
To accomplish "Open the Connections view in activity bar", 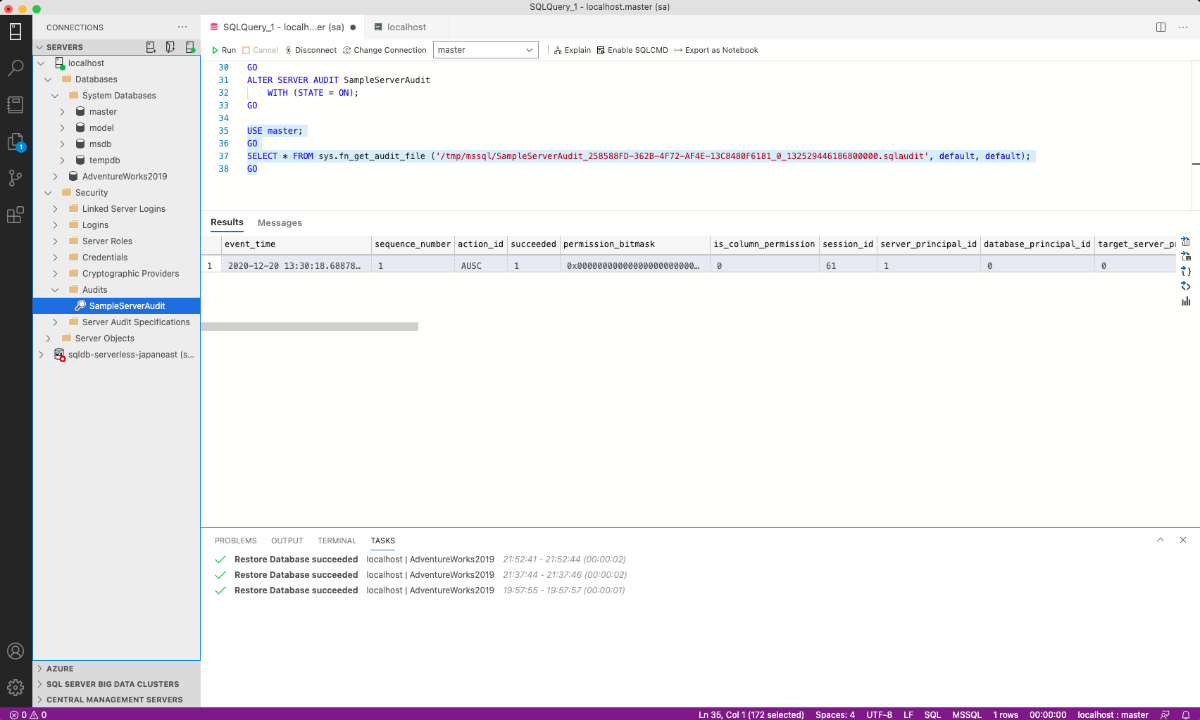I will pos(16,31).
